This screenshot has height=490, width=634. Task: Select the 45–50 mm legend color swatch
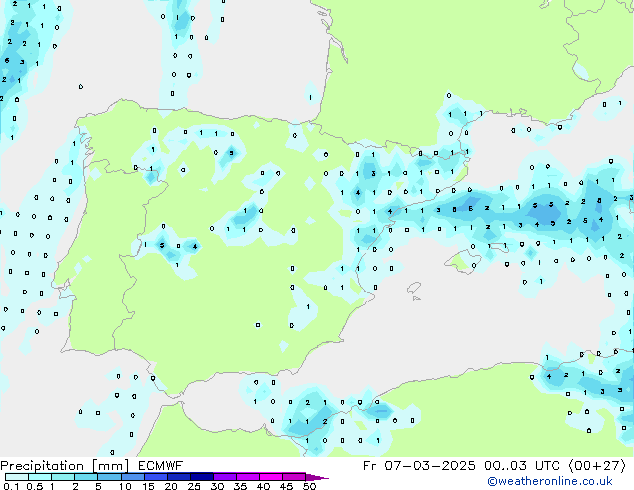pos(294,477)
